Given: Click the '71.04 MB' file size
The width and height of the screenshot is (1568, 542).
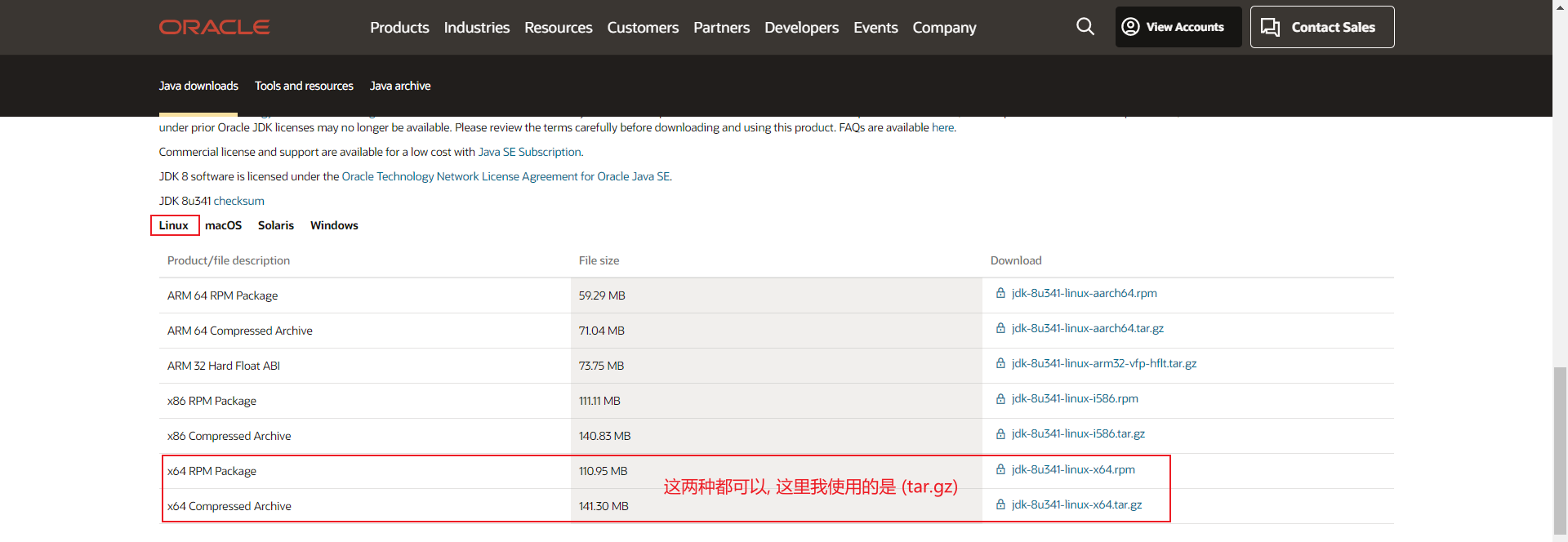Looking at the screenshot, I should point(601,331).
